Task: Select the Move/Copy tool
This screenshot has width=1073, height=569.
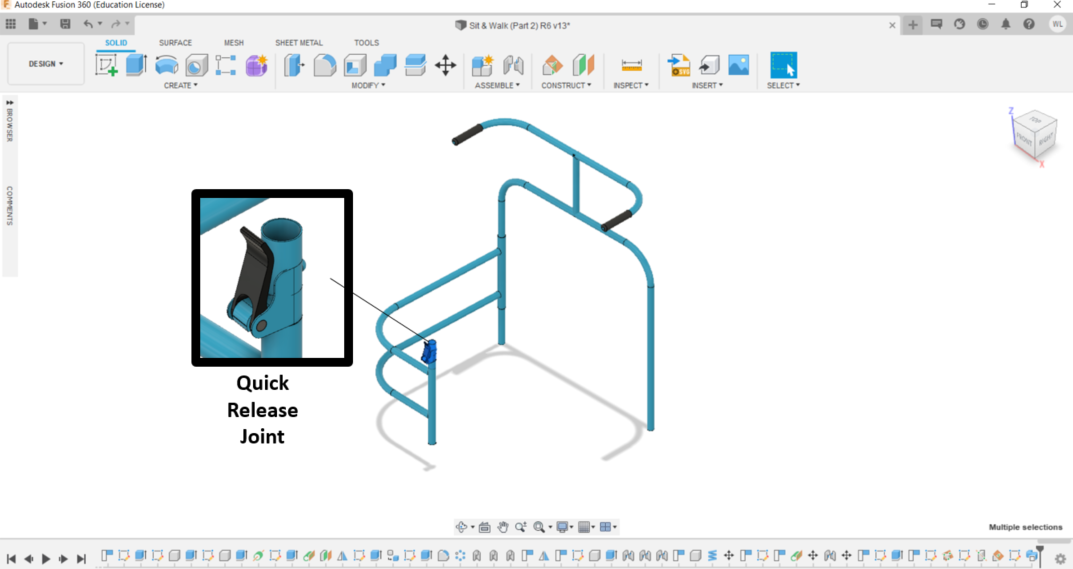Action: point(445,65)
